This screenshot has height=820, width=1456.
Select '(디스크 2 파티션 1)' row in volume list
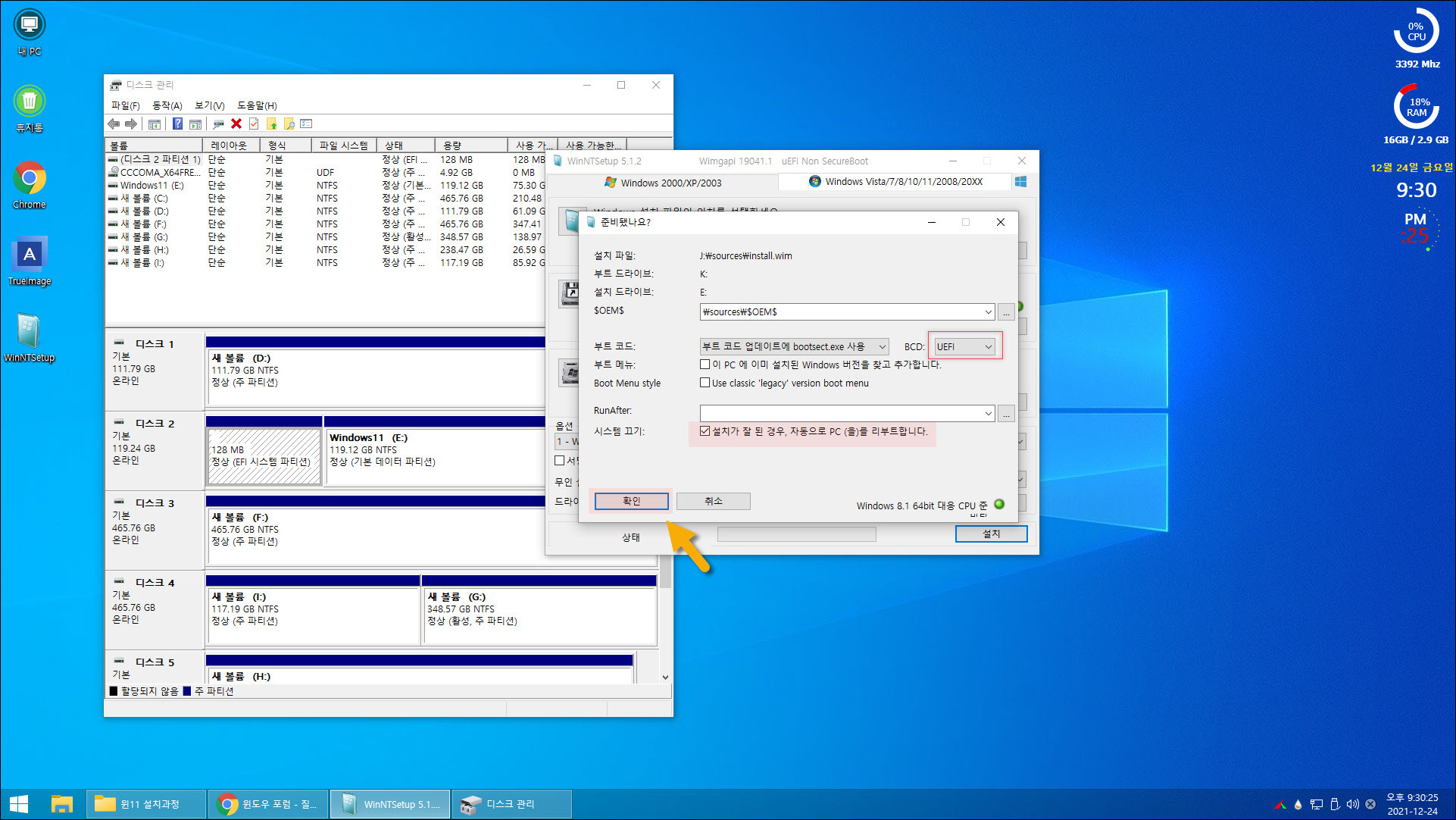(326, 159)
